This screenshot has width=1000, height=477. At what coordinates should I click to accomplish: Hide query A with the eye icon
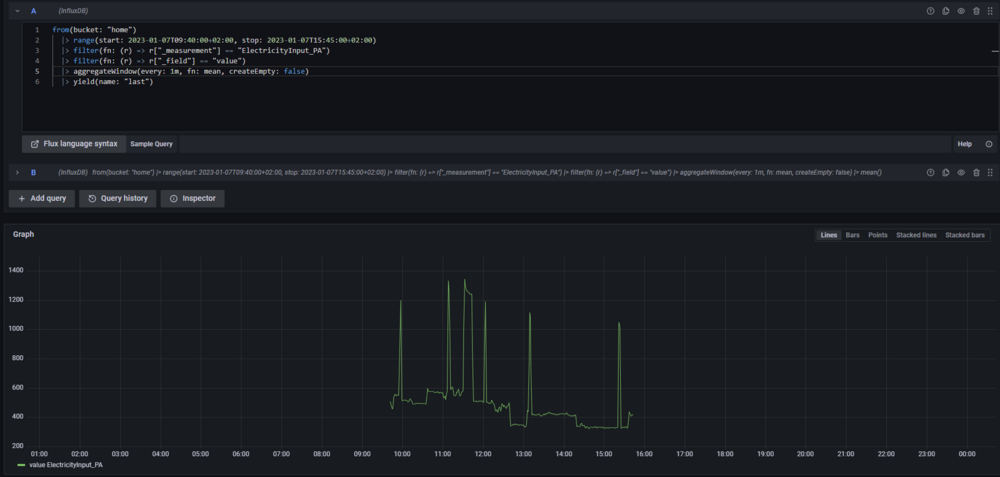pyautogui.click(x=961, y=11)
